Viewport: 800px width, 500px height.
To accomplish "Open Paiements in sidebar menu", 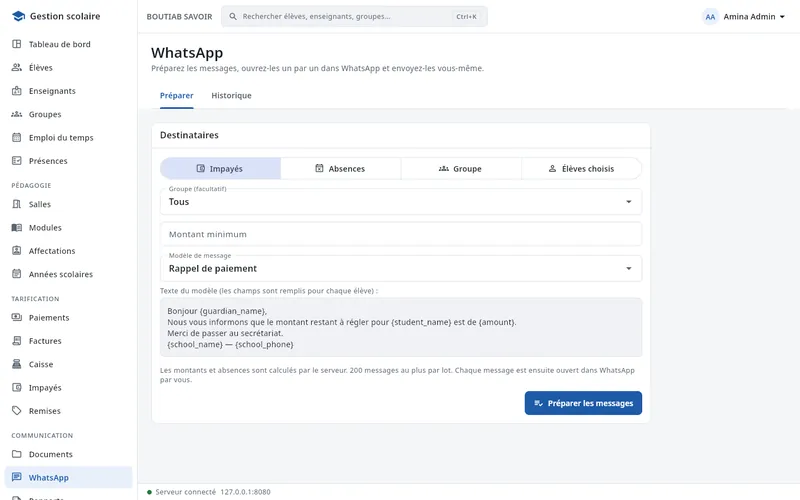I will pos(68,317).
